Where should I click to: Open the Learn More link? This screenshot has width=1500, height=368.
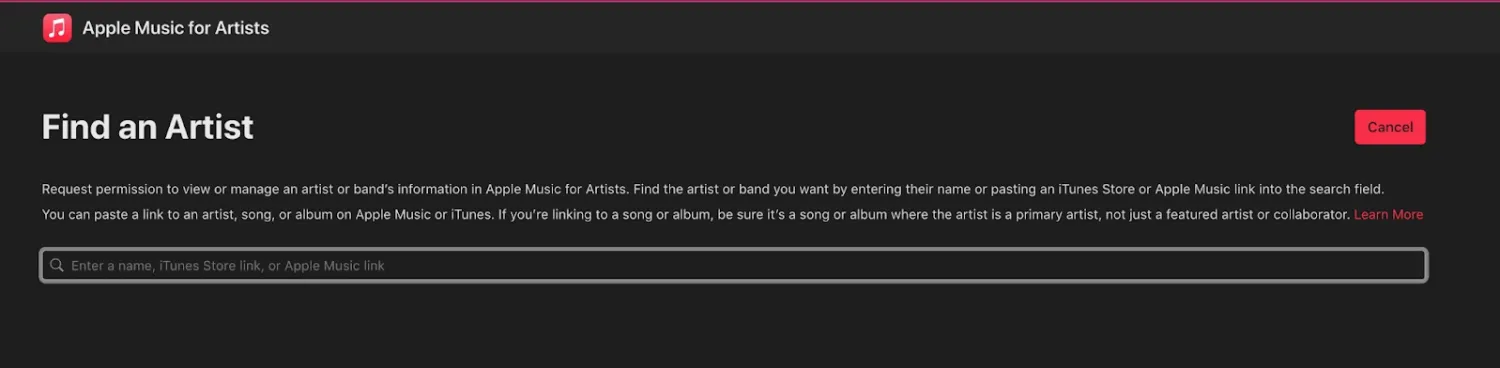(1388, 215)
